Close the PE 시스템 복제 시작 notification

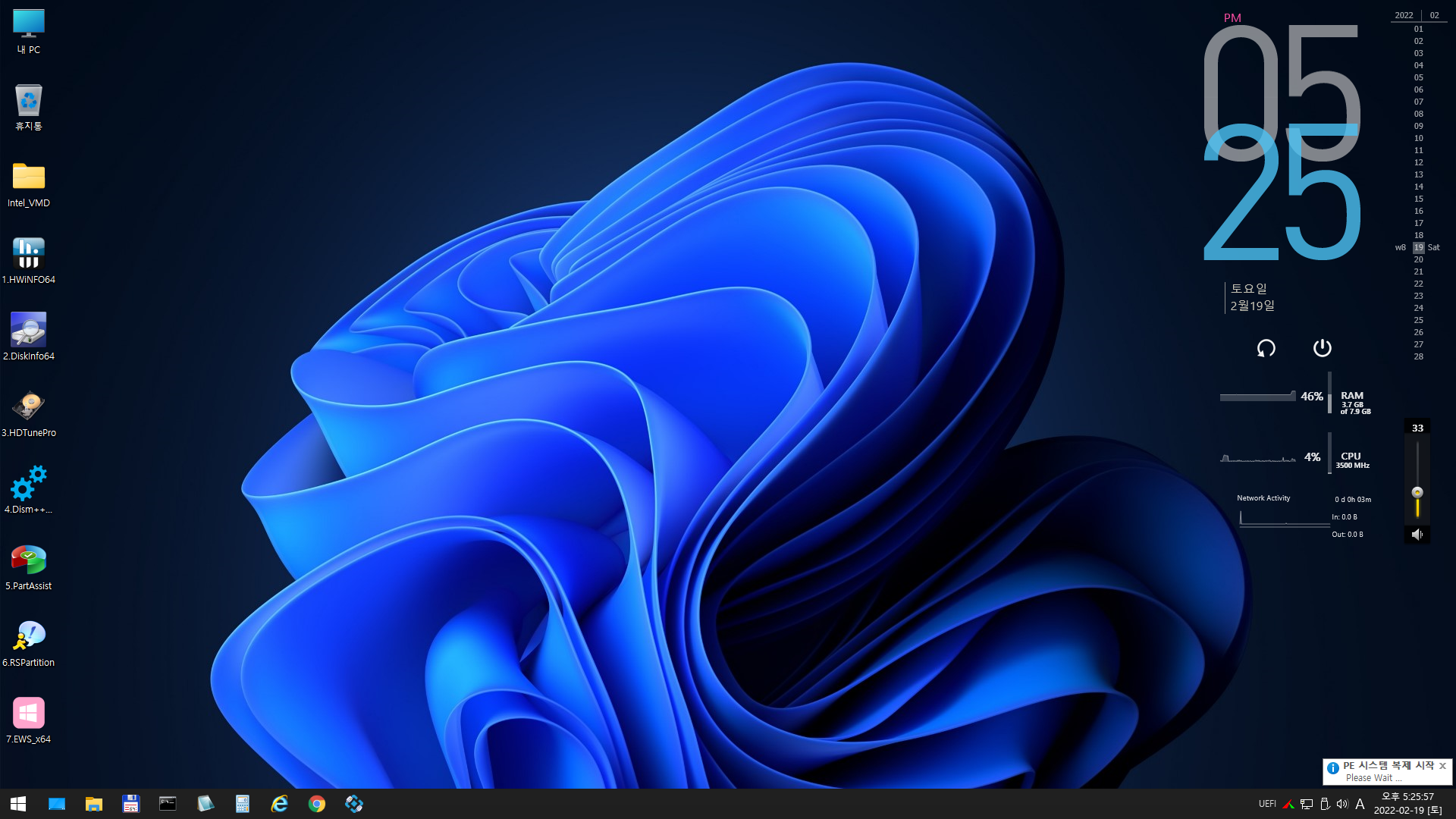1442,766
